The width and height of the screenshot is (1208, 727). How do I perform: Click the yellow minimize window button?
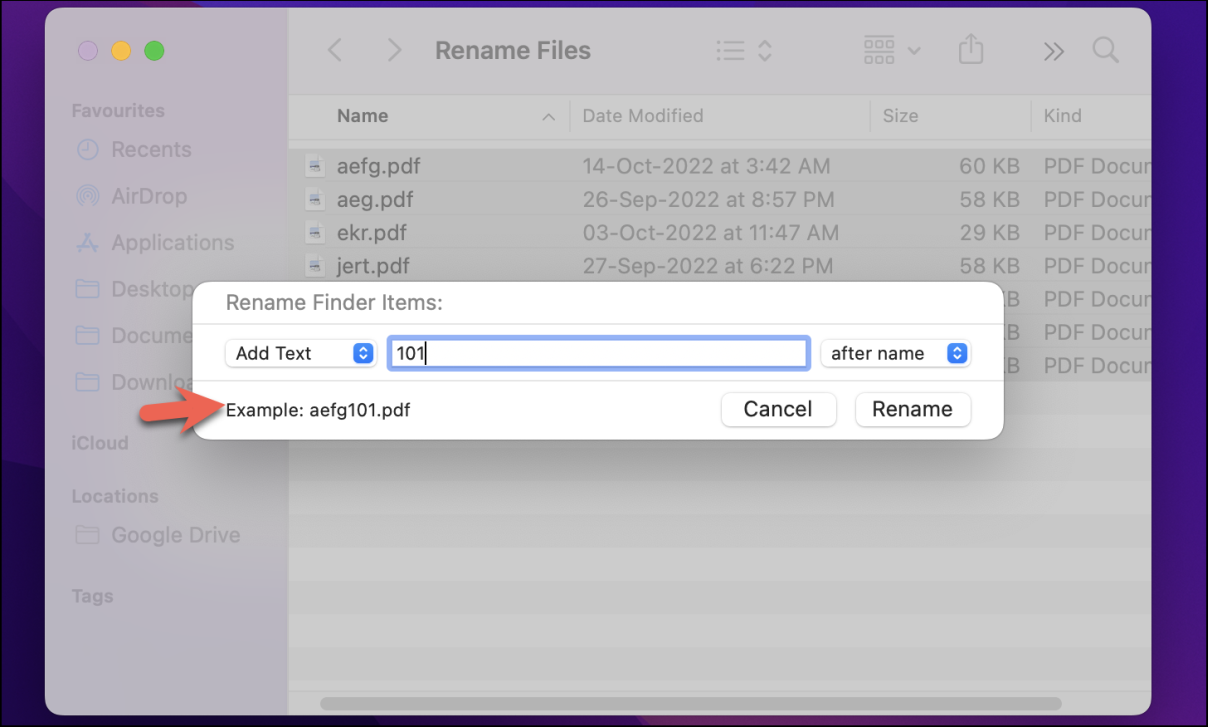pos(121,51)
